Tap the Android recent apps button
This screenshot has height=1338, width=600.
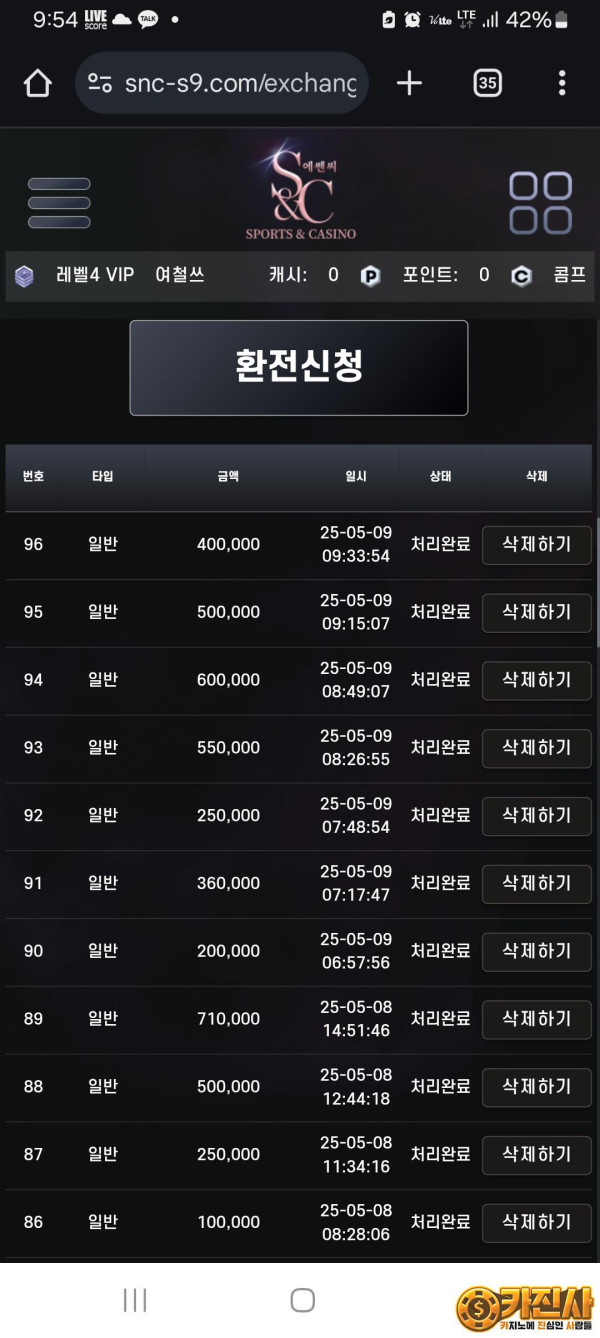coord(135,1300)
